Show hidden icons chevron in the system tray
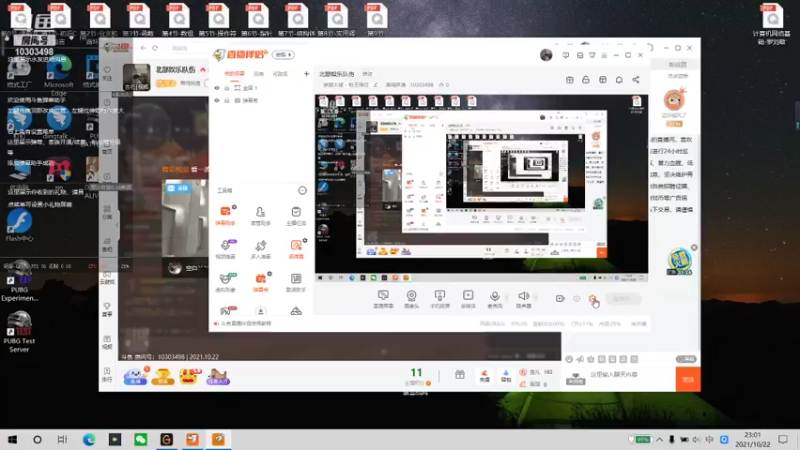The image size is (800, 450). point(659,439)
